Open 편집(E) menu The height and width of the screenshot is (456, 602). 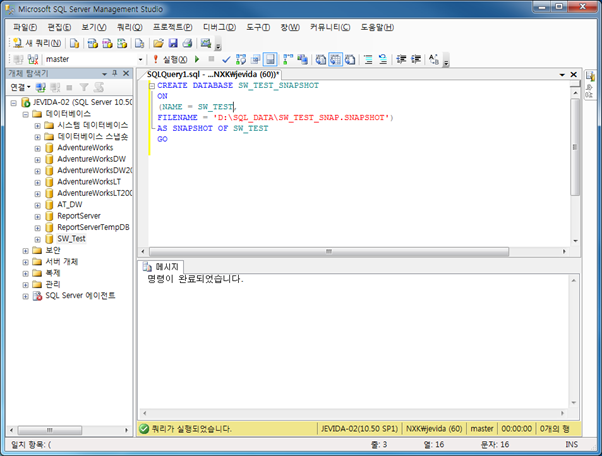pos(59,27)
